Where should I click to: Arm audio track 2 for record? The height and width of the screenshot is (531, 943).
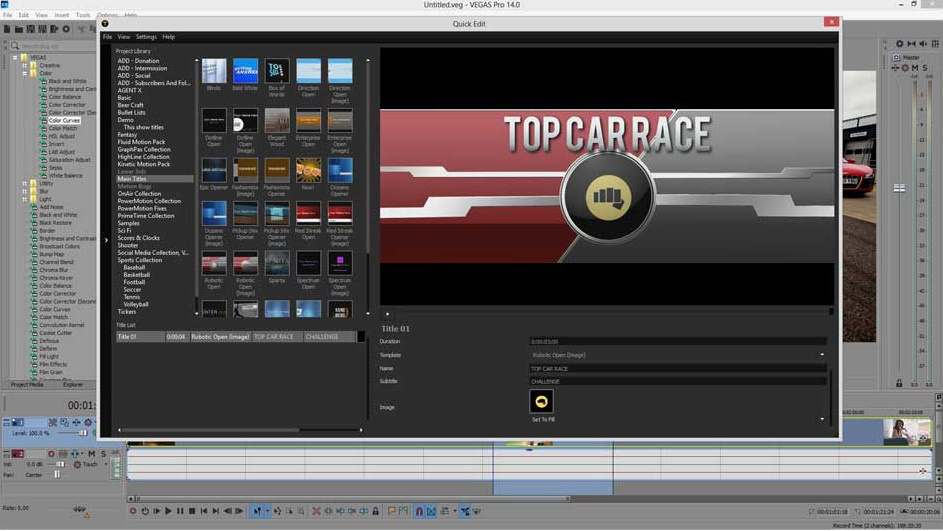pos(51,454)
